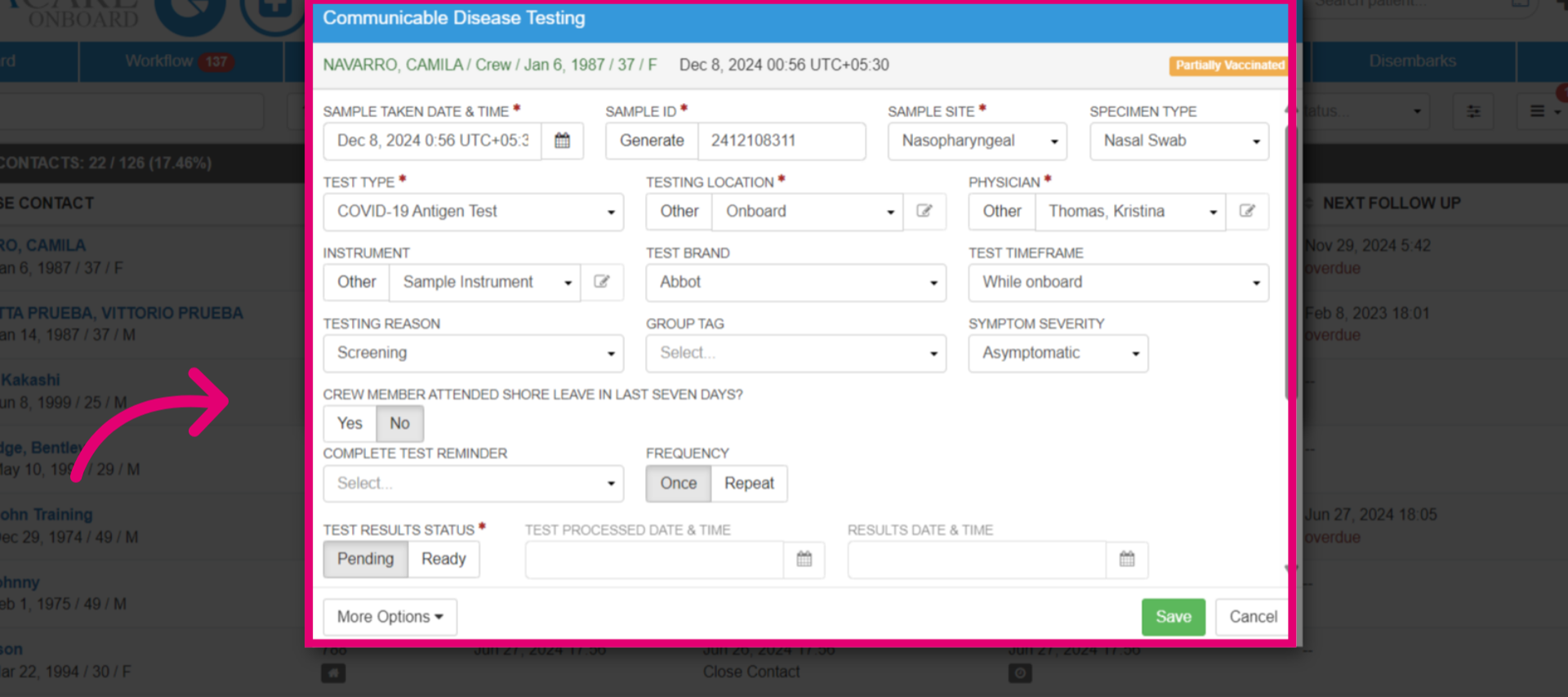Click Sample ID number field
The height and width of the screenshot is (697, 1568).
[x=782, y=141]
